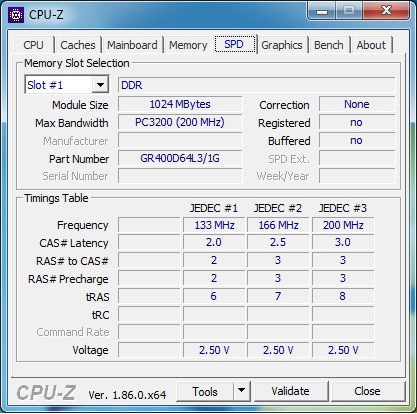Switch to the Memory tab

188,45
